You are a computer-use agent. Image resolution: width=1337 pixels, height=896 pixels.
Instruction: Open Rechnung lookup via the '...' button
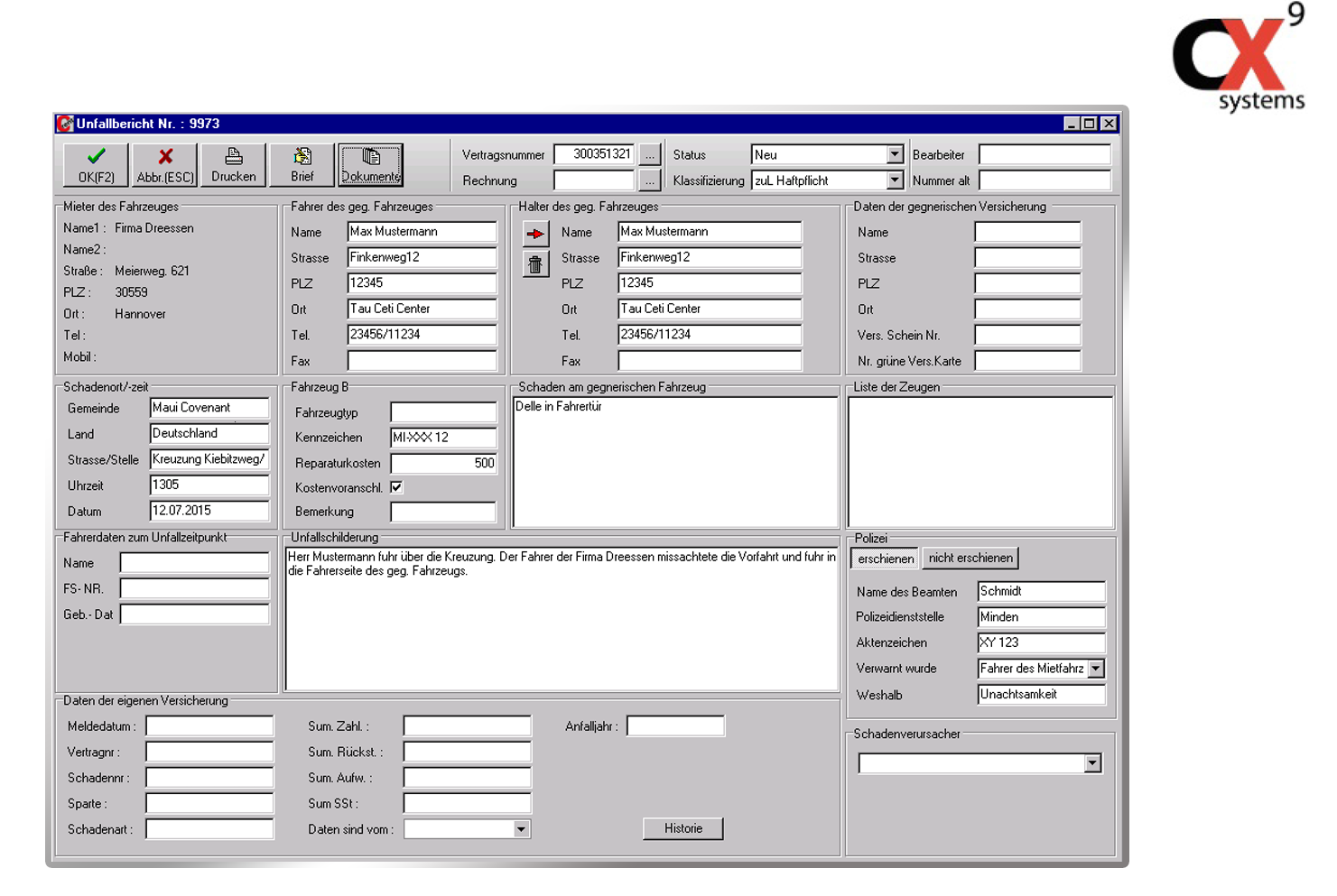[x=650, y=180]
